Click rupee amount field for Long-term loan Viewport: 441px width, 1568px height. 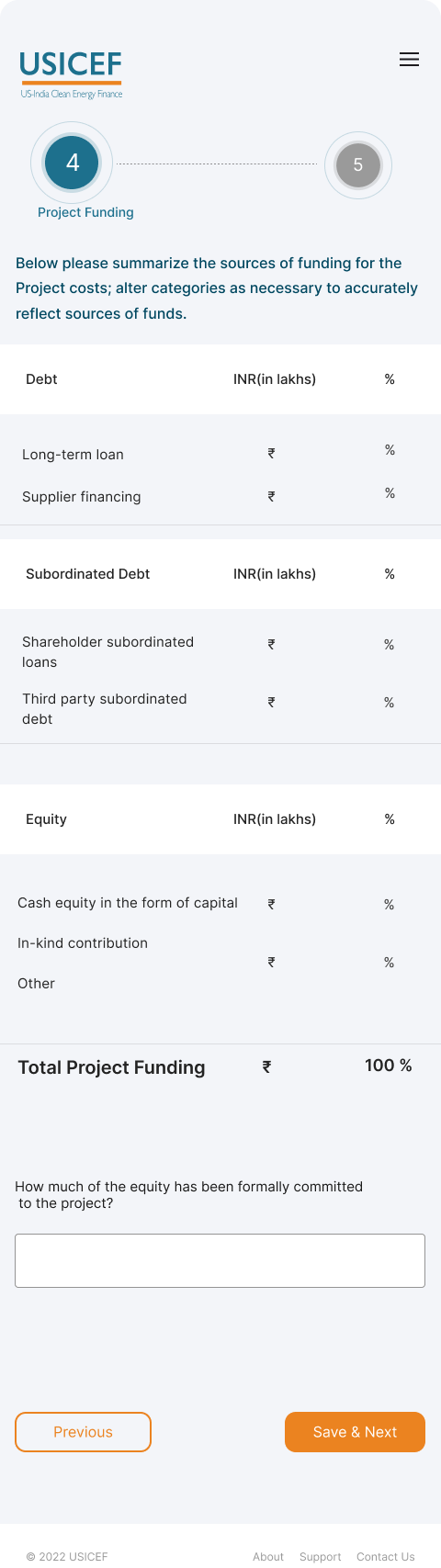(271, 454)
